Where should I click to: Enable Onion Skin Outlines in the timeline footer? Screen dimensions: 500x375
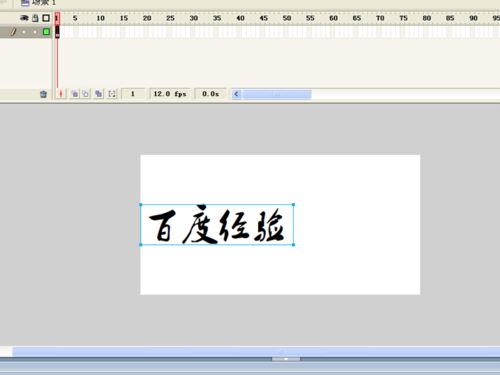point(86,94)
